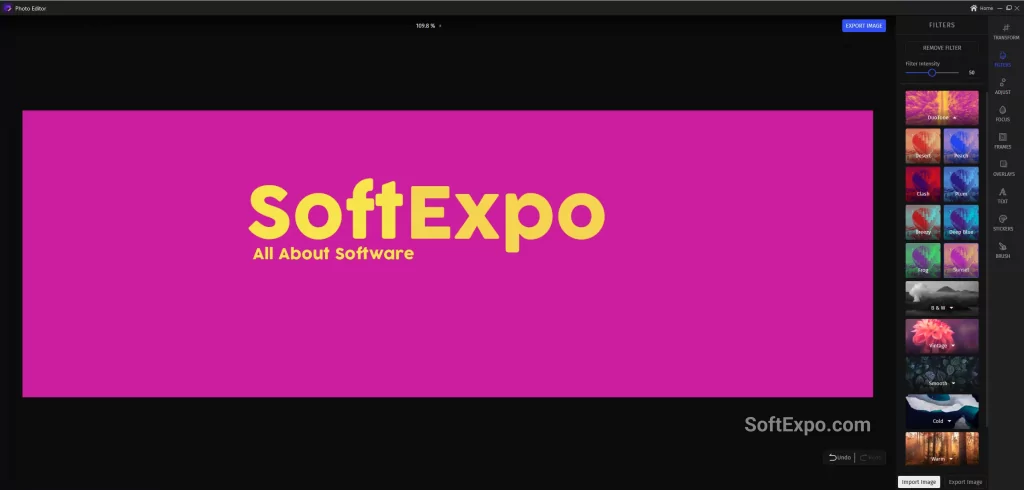Click Remove Filter
The width and height of the screenshot is (1024, 490).
[941, 47]
